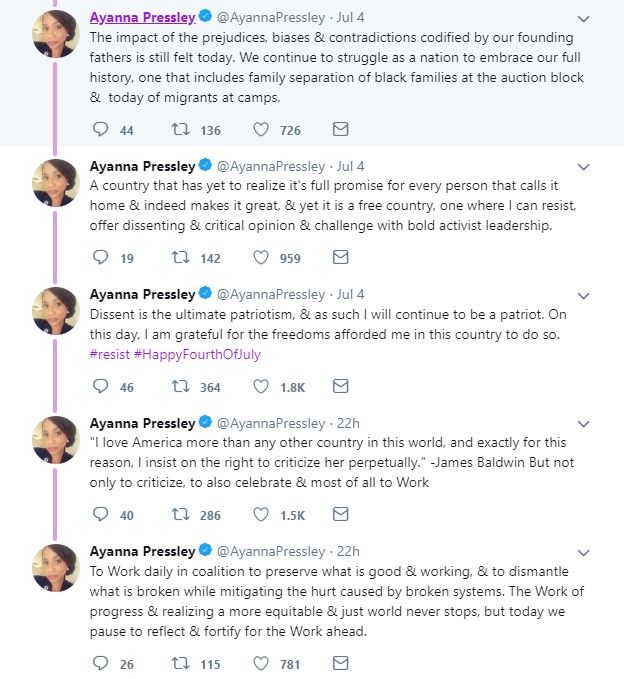Open the #resist hashtag

pos(110,354)
